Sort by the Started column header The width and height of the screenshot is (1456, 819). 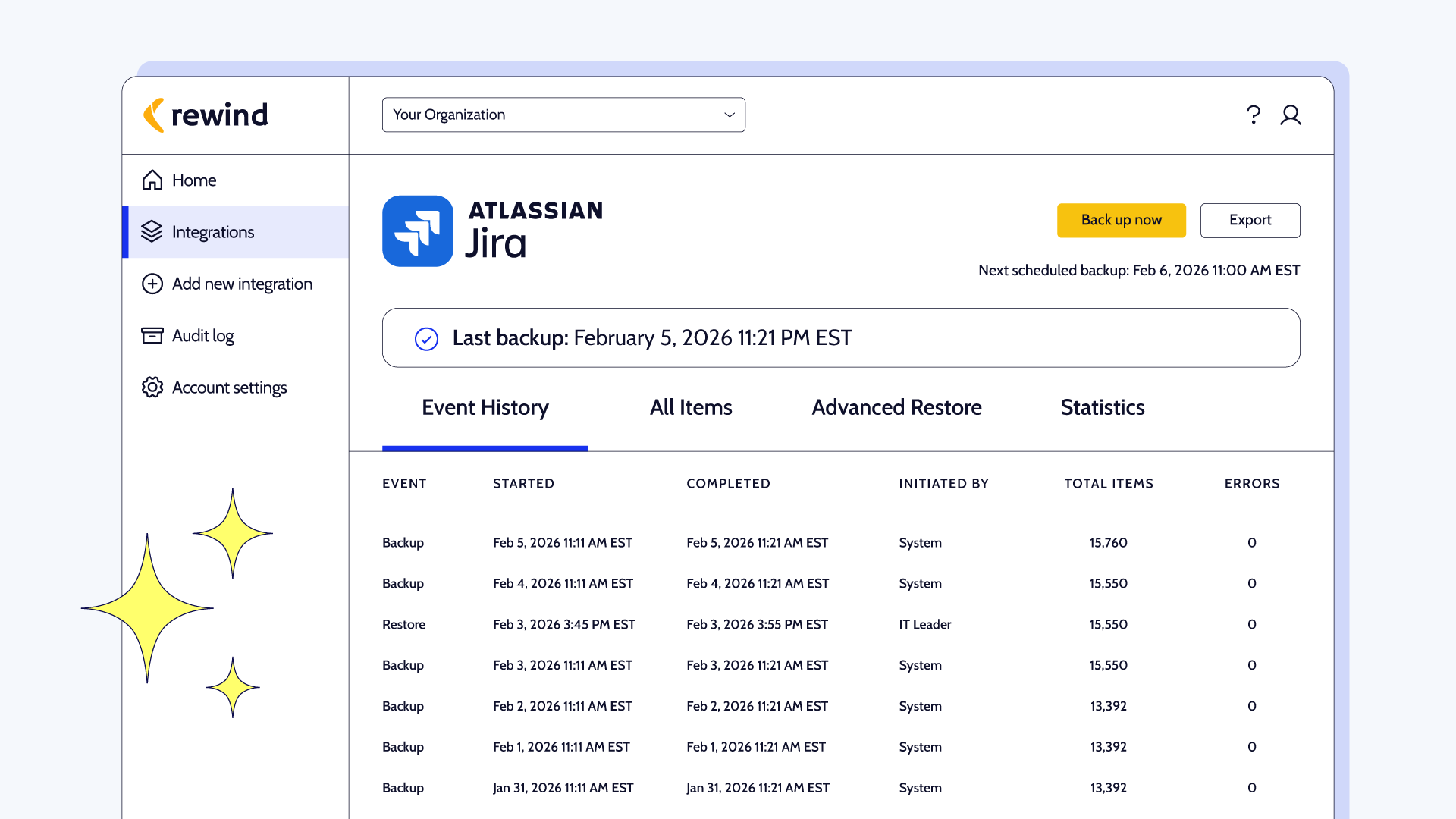523,483
